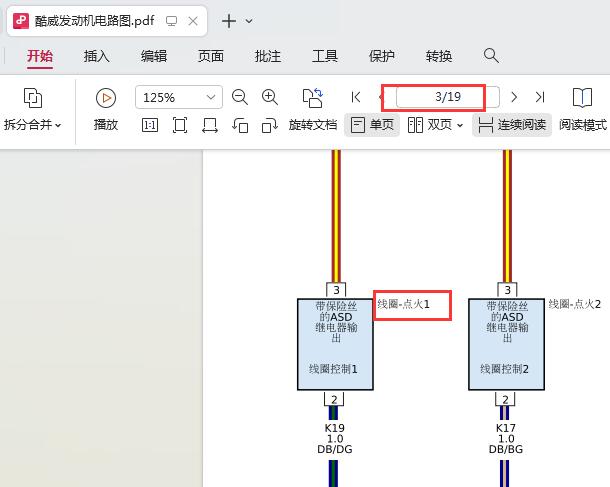
Task: Toggle 连续阅读 continuous reading
Action: (512, 125)
